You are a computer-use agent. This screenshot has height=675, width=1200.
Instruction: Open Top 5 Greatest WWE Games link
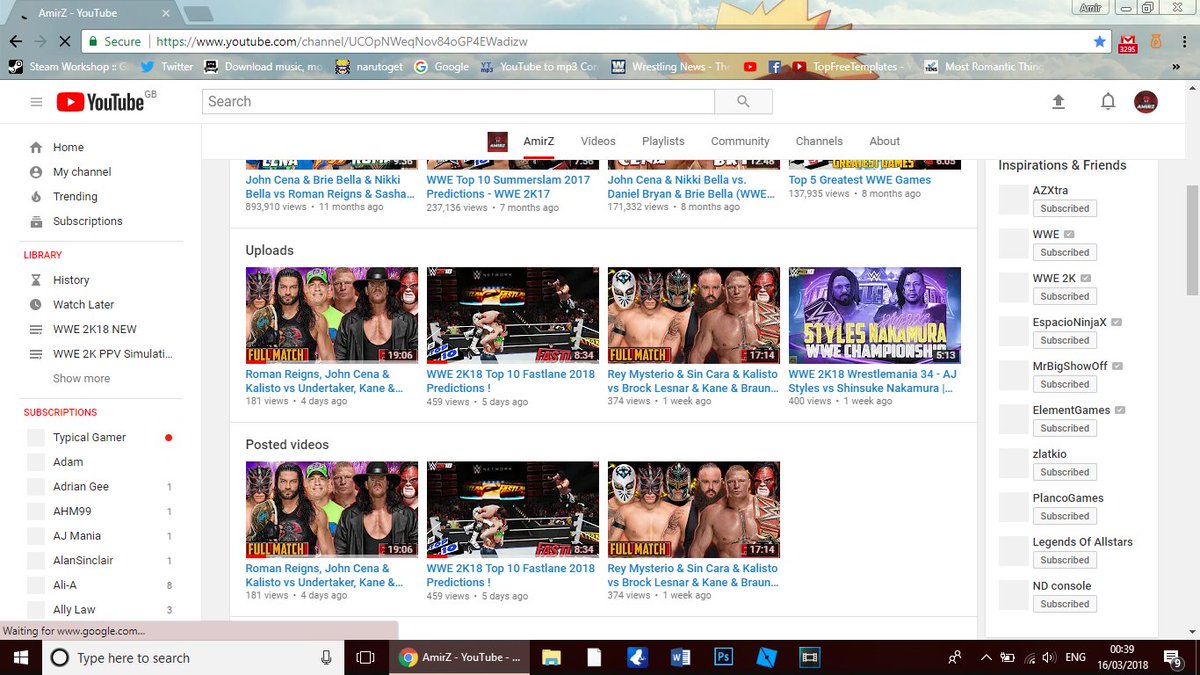tap(860, 180)
